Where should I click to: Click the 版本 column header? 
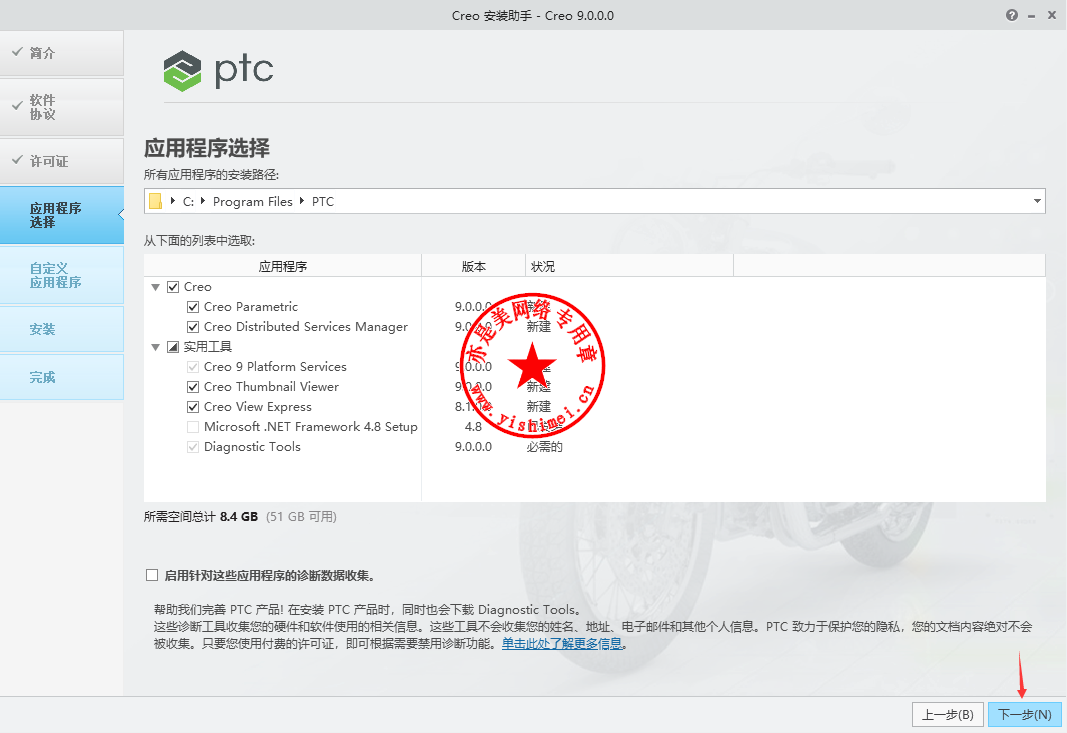474,266
